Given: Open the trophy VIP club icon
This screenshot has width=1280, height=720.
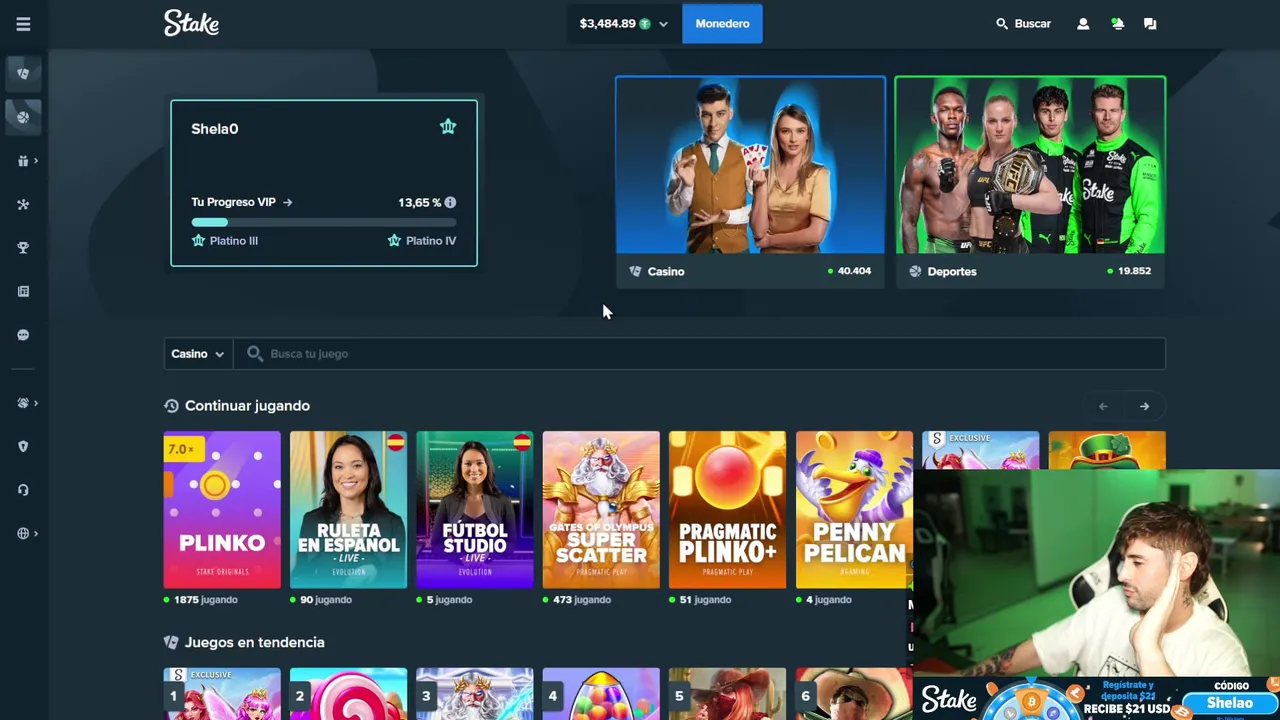Looking at the screenshot, I should [x=23, y=248].
